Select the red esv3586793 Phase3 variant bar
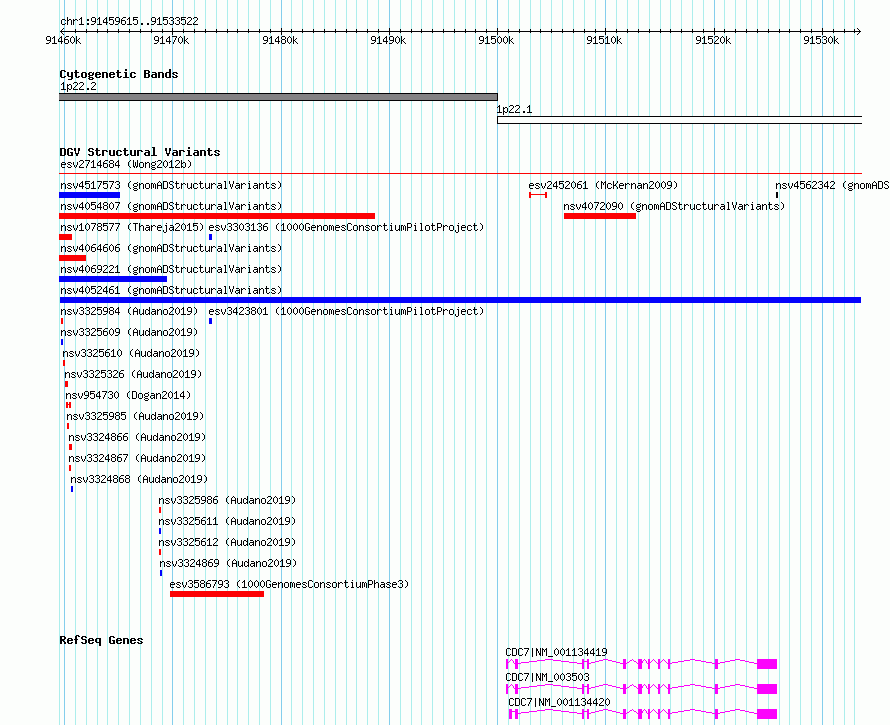Screen dimensions: 890x725 coord(217,594)
